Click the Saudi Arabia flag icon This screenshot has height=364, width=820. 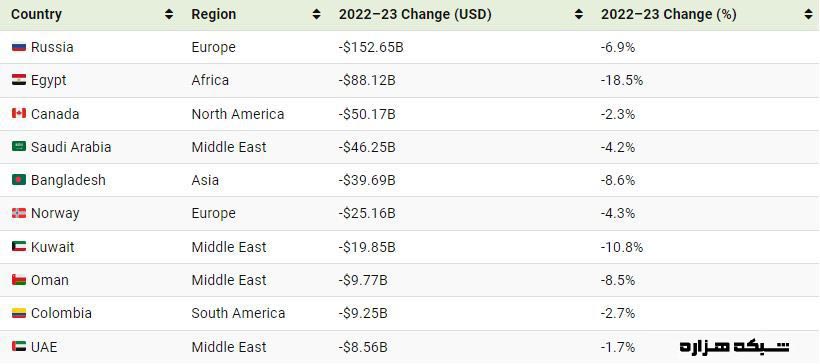point(19,147)
